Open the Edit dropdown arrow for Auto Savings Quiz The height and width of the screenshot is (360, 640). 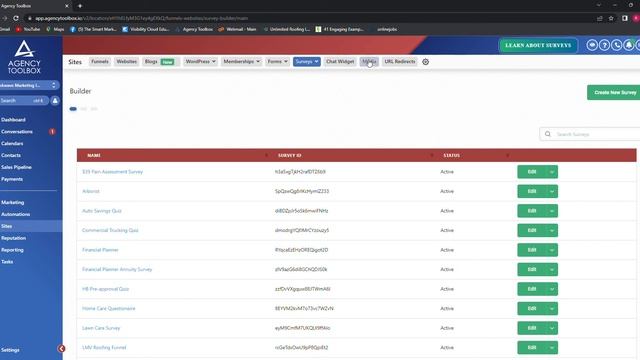click(552, 211)
